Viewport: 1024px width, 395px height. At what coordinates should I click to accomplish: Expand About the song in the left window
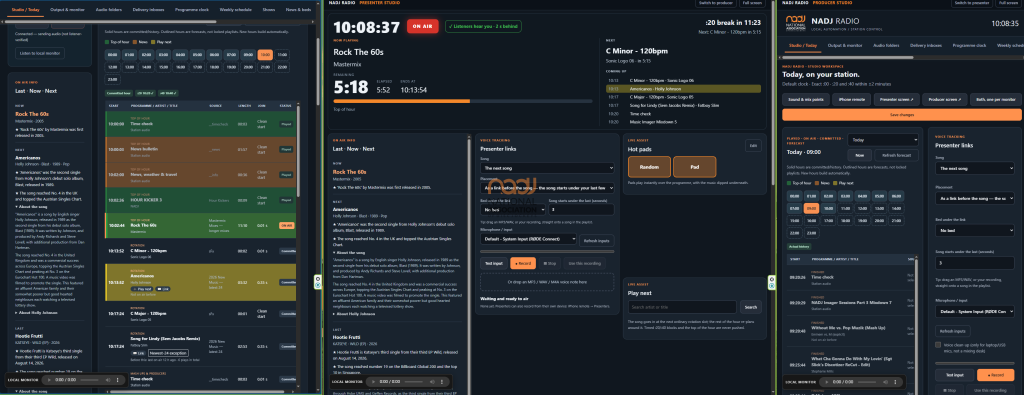tap(31, 206)
